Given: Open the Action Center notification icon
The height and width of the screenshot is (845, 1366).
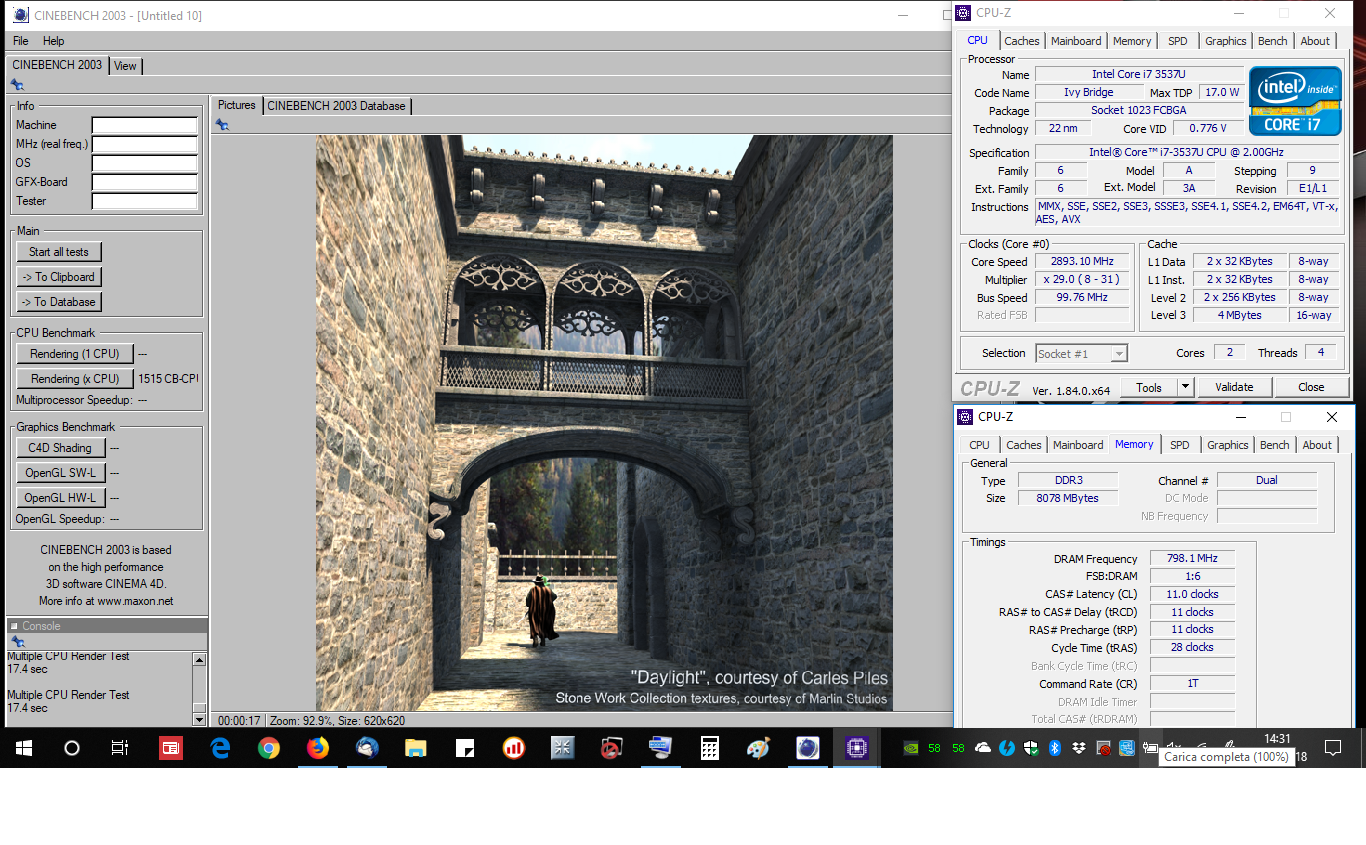Looking at the screenshot, I should (x=1333, y=747).
